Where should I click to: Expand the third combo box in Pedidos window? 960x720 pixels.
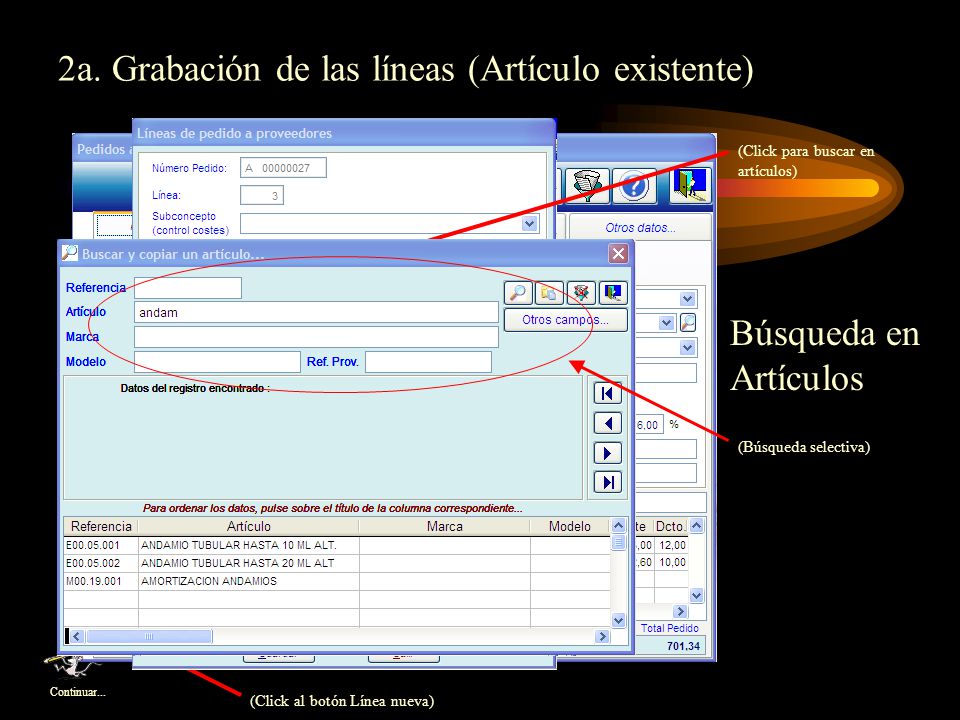[x=688, y=348]
